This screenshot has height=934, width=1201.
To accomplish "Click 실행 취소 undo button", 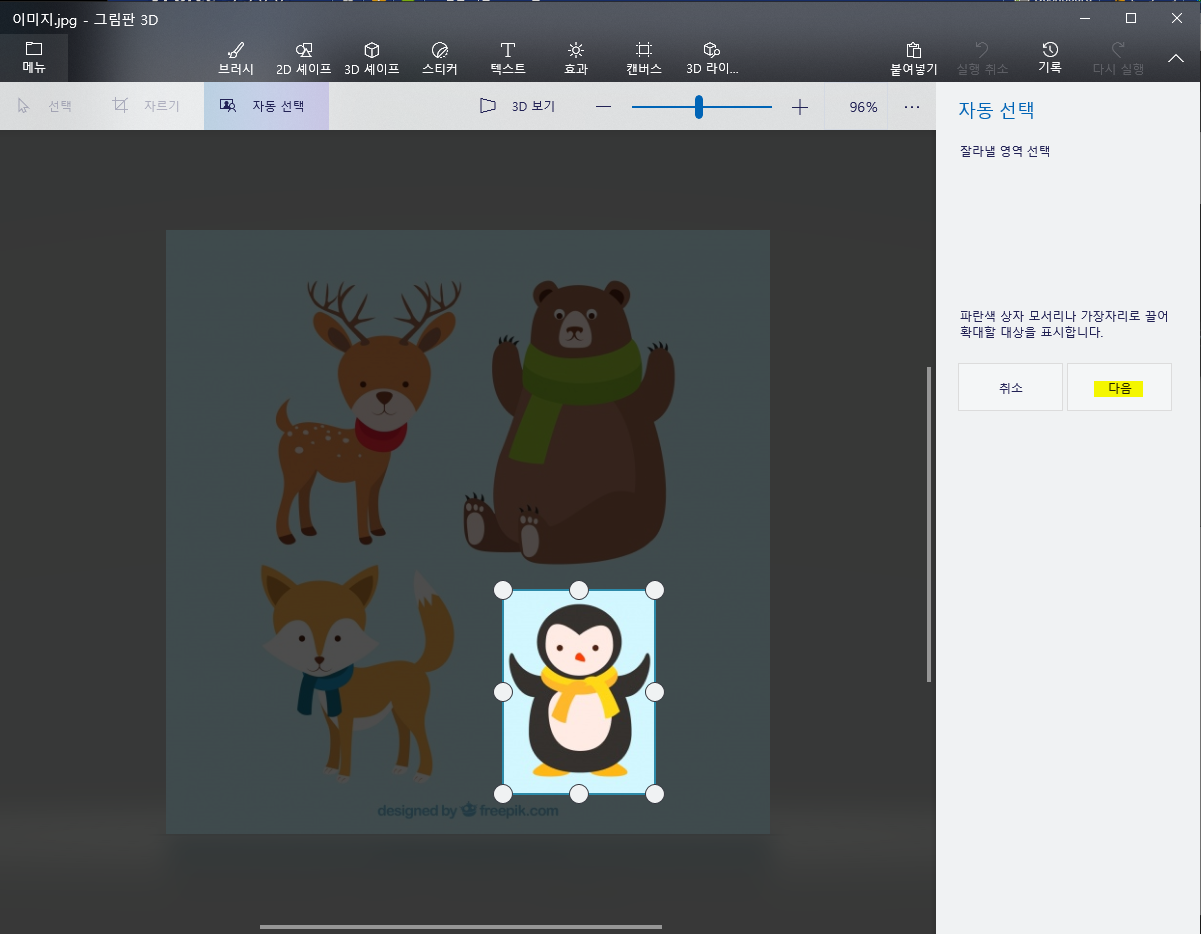I will [982, 58].
